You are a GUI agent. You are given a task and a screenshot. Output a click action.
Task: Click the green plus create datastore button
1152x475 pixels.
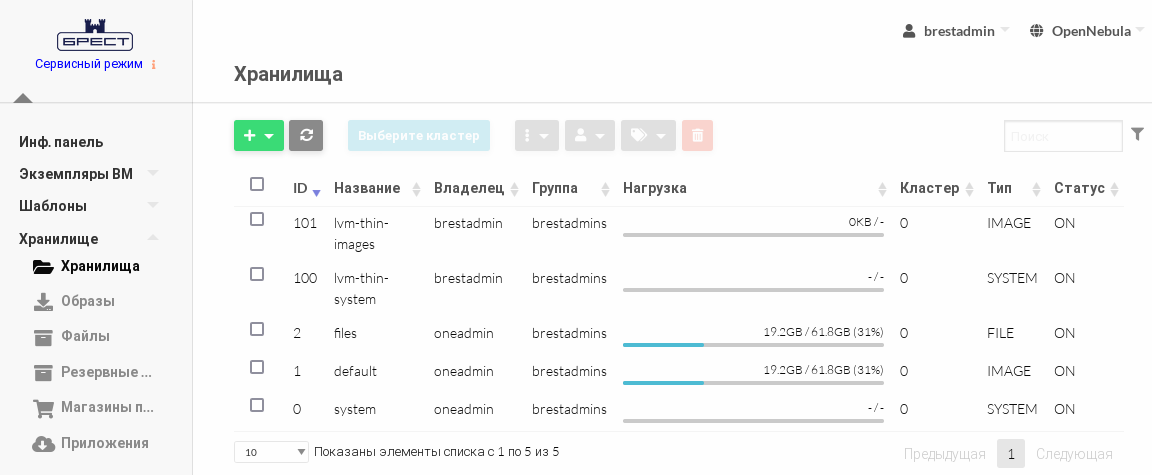pos(258,136)
